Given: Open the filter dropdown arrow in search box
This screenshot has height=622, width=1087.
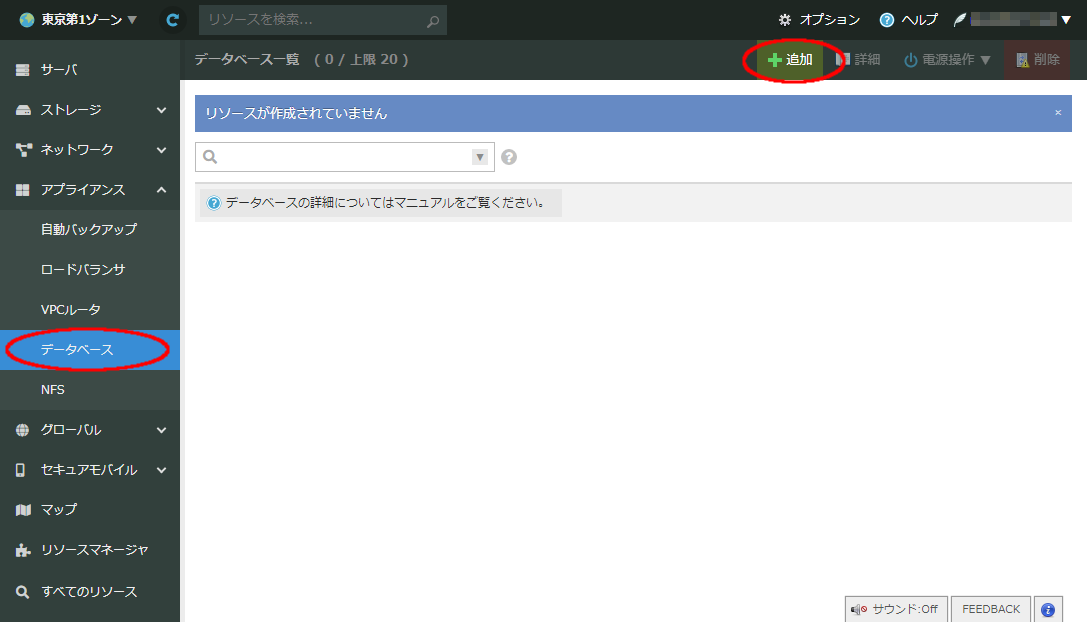Looking at the screenshot, I should point(479,157).
